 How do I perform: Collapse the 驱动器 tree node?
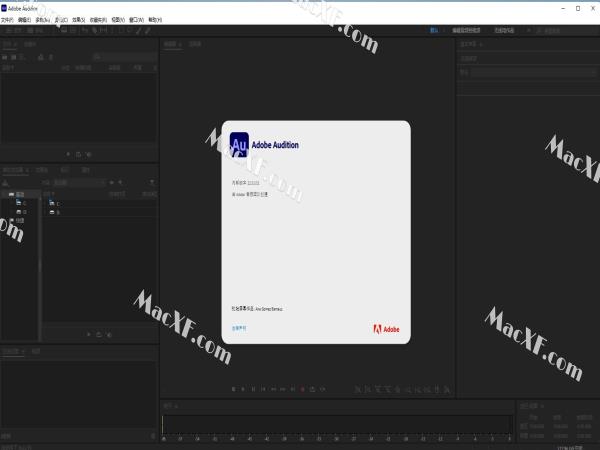[x=4, y=194]
